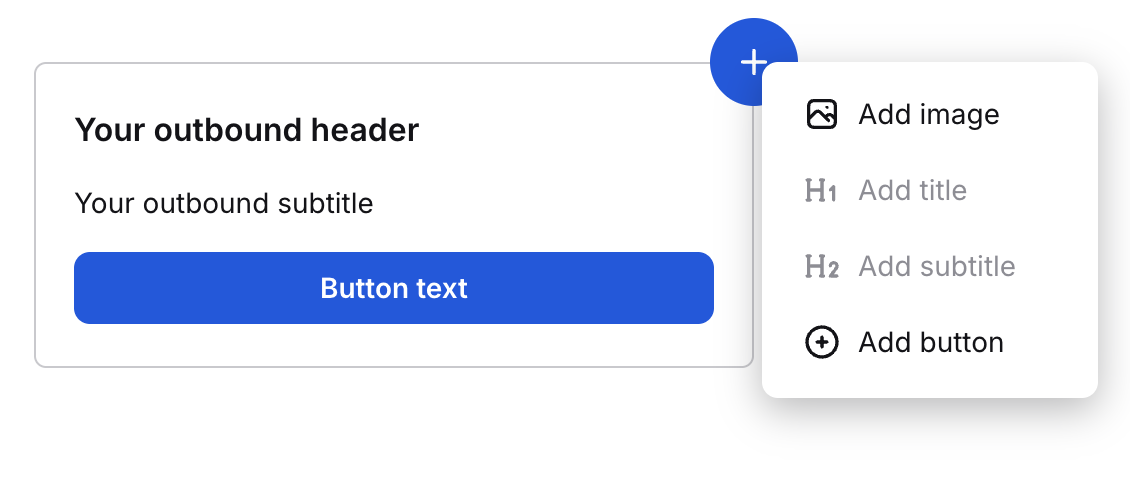Select the "Add title" menu entry

[912, 190]
